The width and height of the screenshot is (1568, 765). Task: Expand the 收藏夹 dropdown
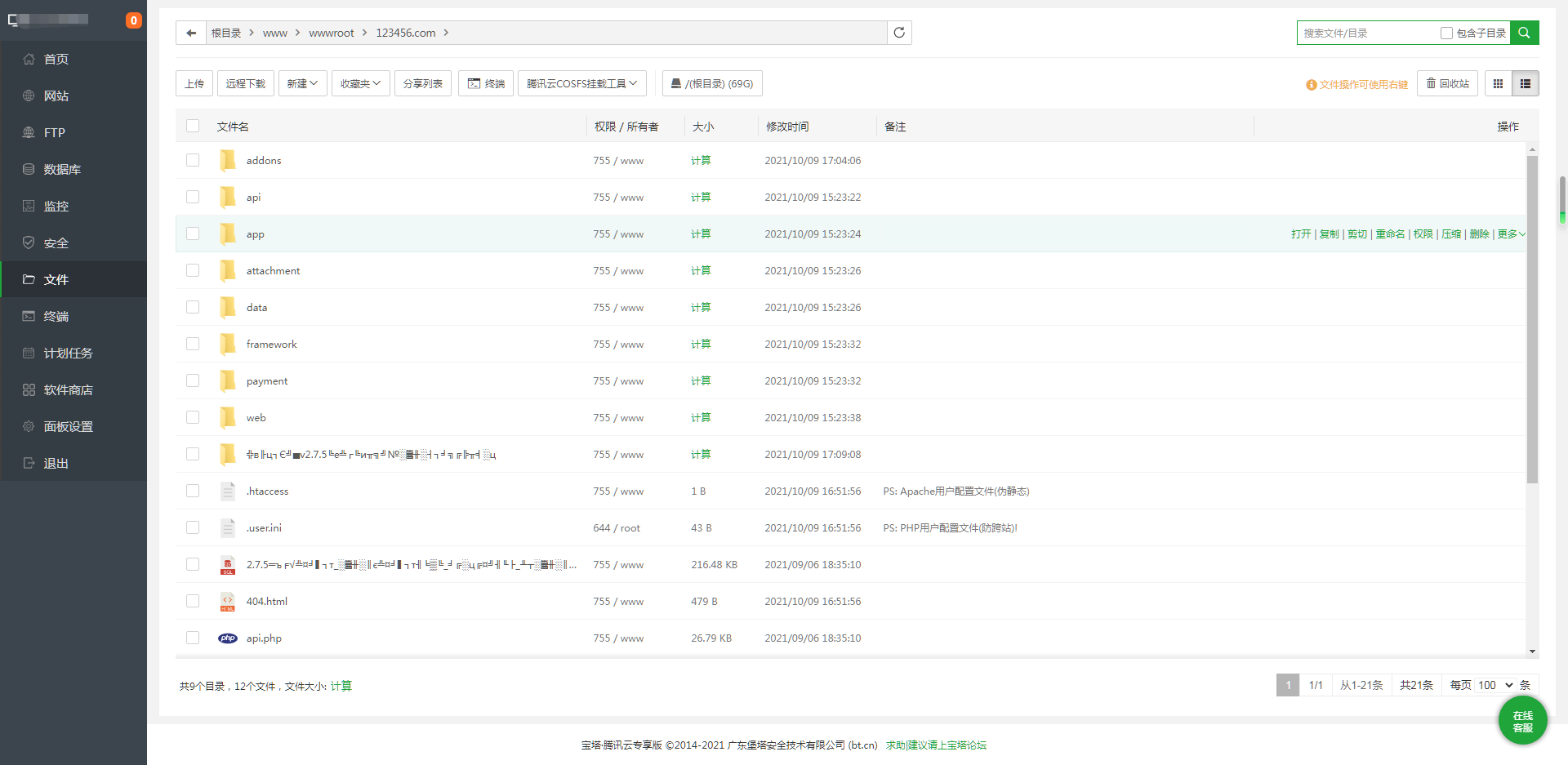360,83
